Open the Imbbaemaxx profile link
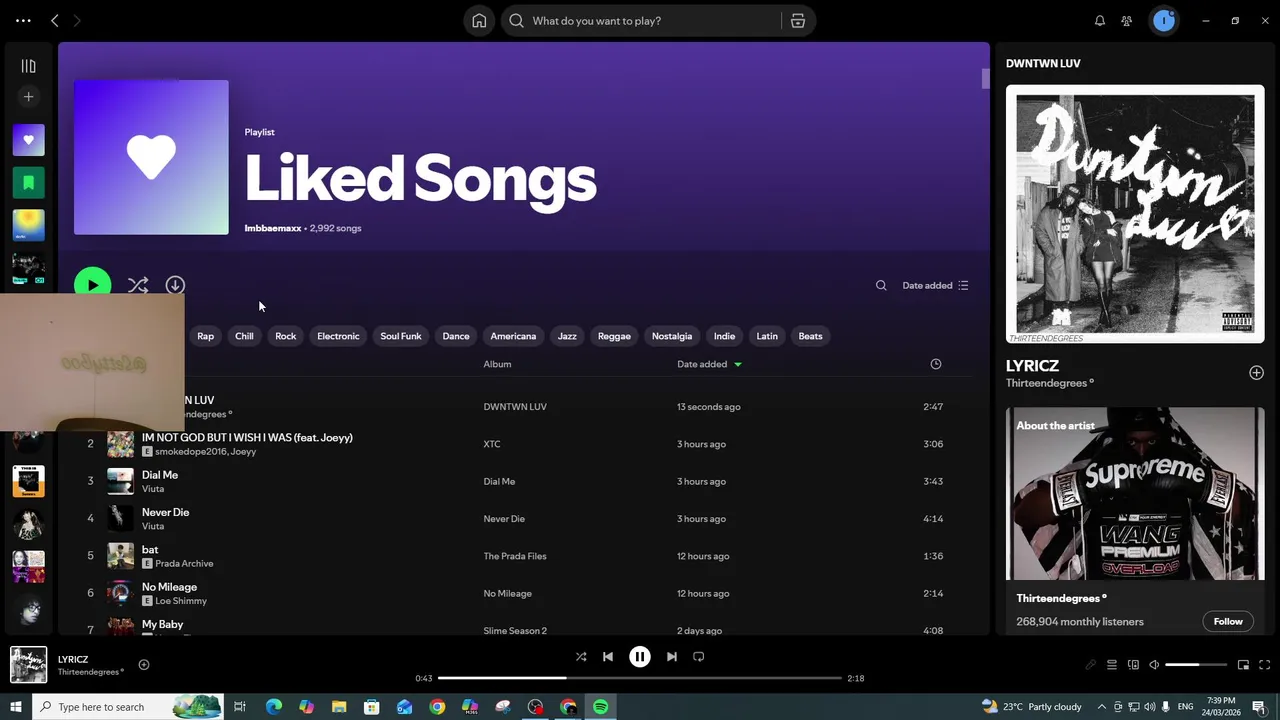Viewport: 1280px width, 720px height. [x=273, y=228]
